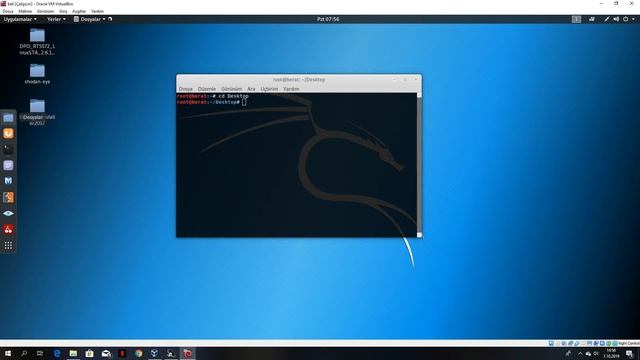
Task: Open the eye icon app in the dock
Action: [x=8, y=213]
